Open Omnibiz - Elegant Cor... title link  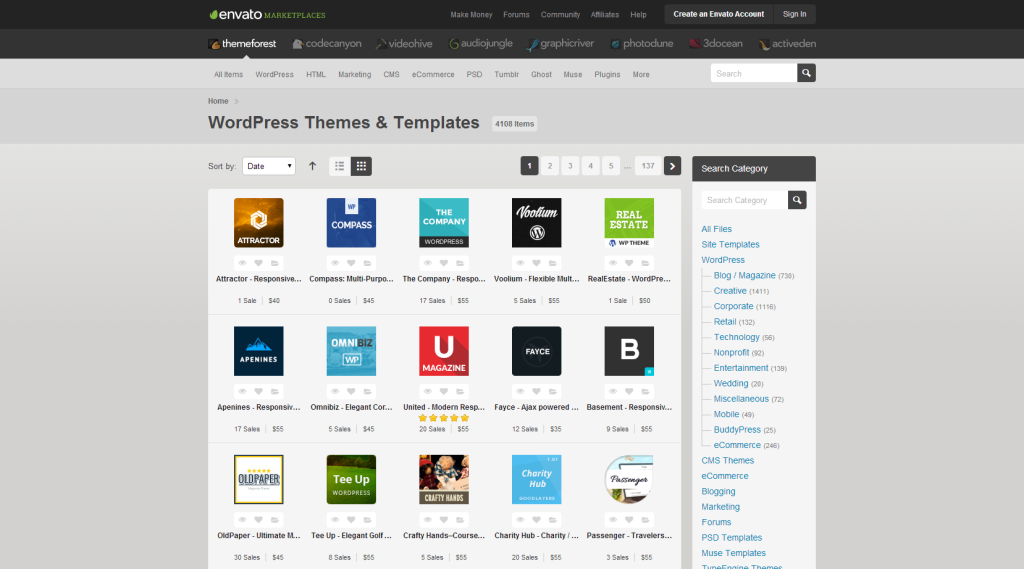pos(351,407)
